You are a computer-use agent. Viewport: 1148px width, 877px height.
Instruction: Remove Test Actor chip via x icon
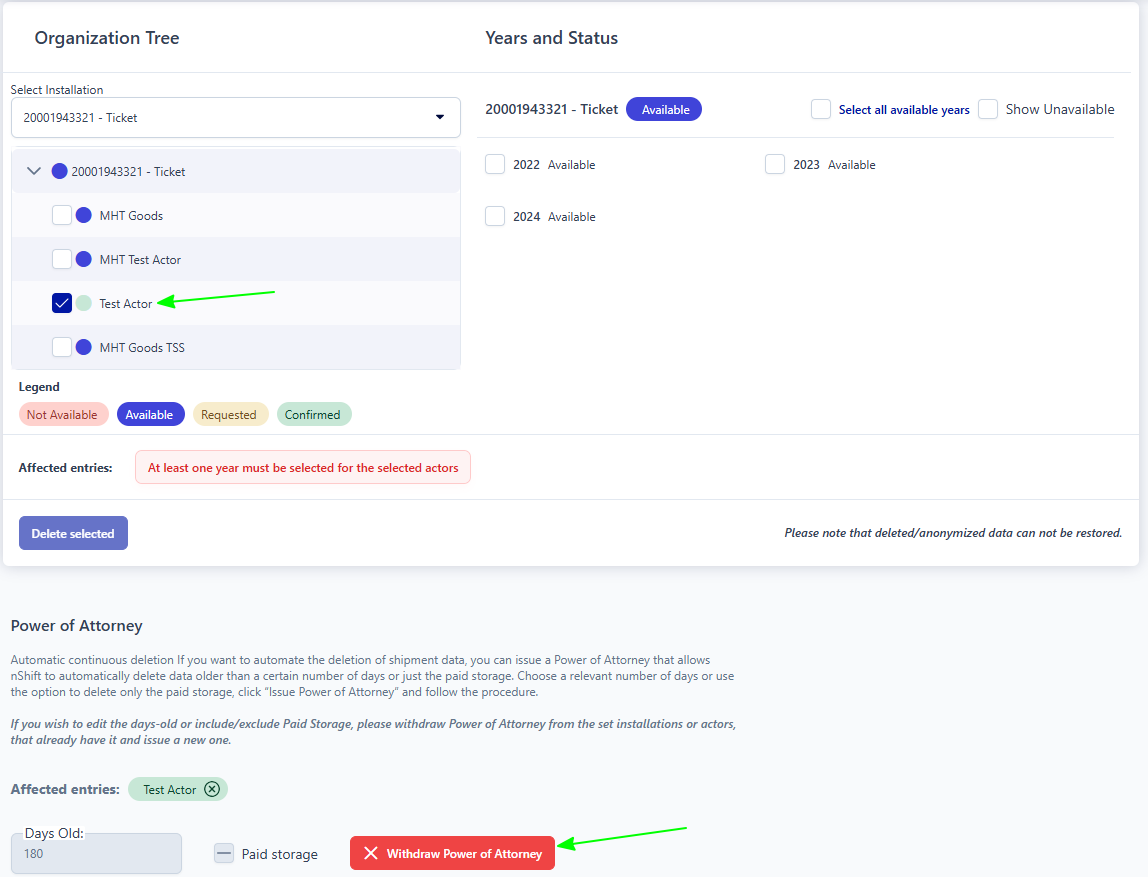click(x=212, y=789)
